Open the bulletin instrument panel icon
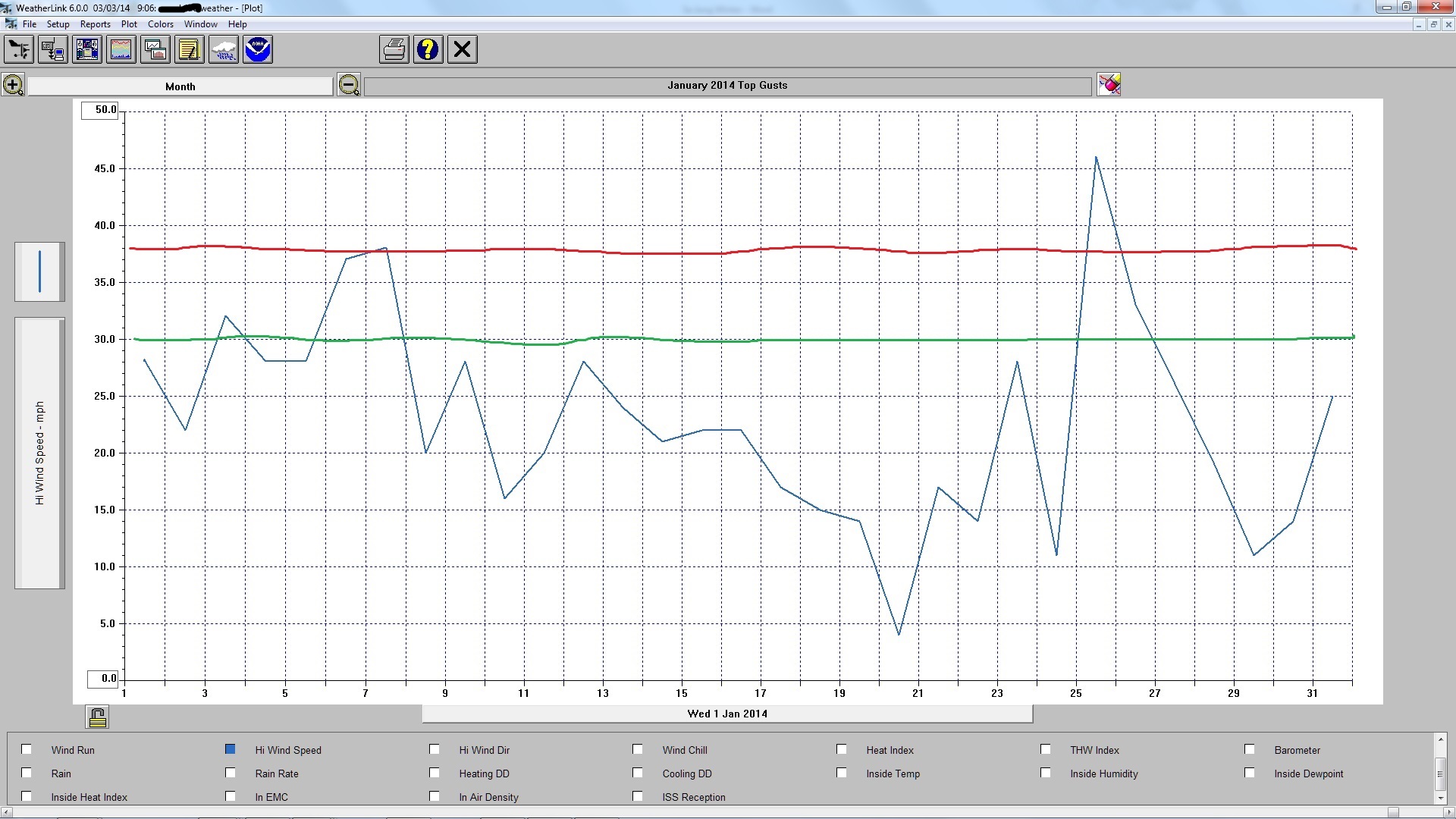1456x819 pixels. click(x=87, y=50)
